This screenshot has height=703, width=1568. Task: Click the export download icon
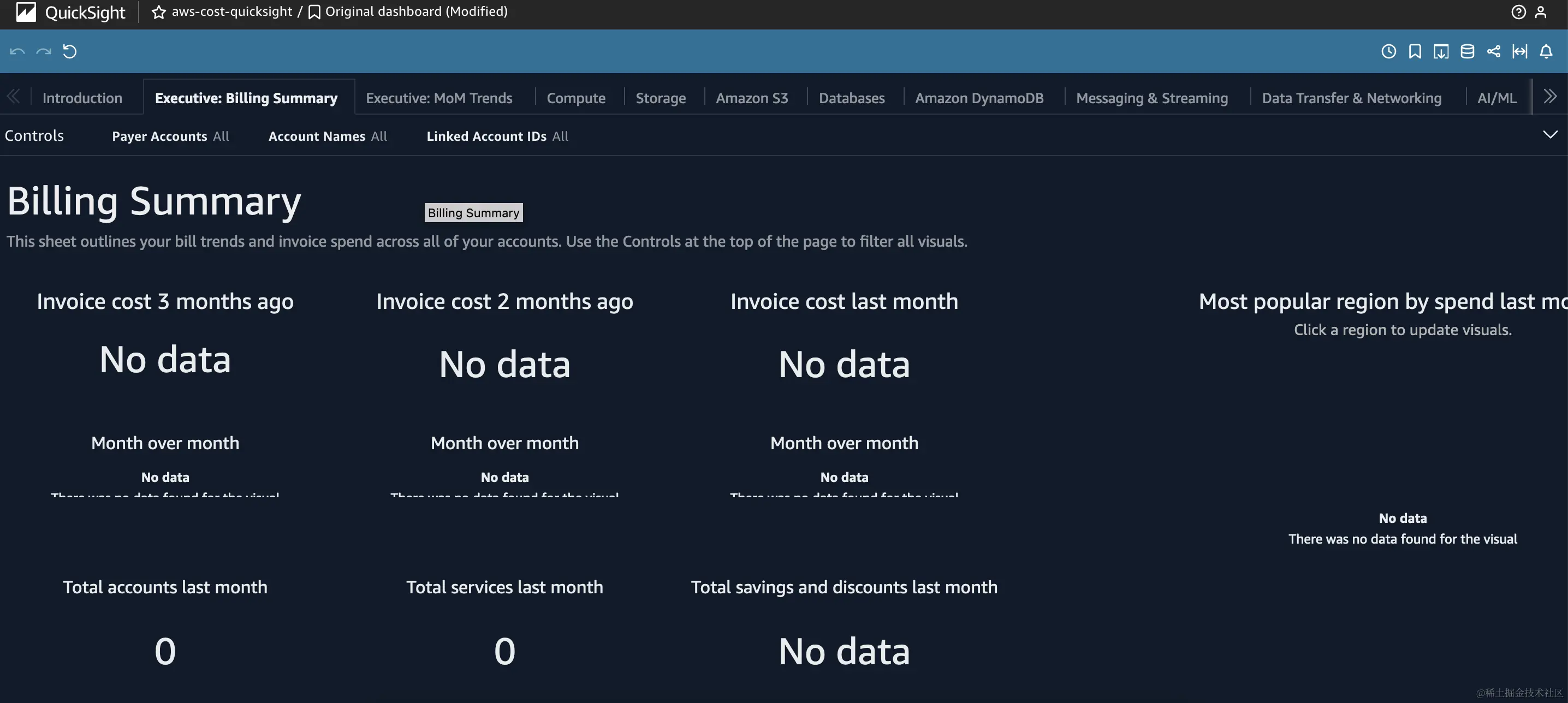click(1441, 52)
